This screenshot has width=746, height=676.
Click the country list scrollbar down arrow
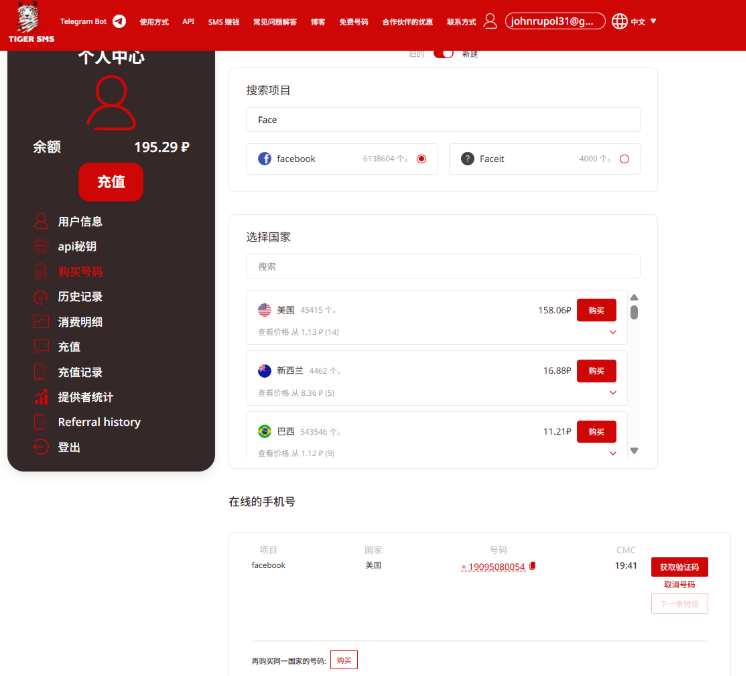(x=634, y=450)
